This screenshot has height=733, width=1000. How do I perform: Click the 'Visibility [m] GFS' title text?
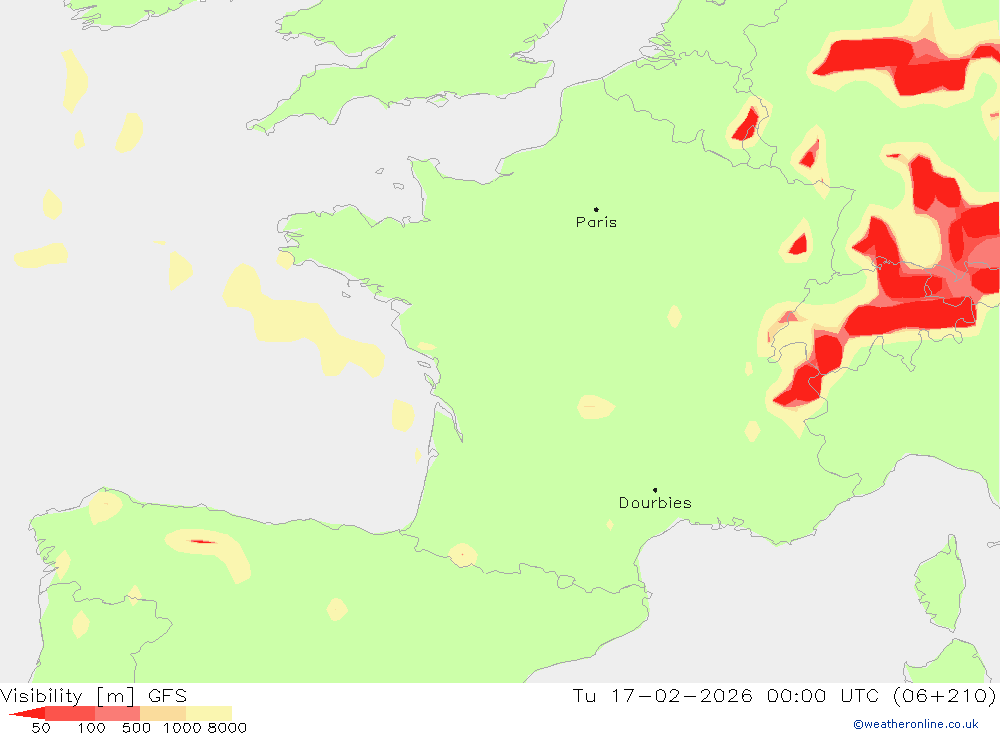[94, 695]
